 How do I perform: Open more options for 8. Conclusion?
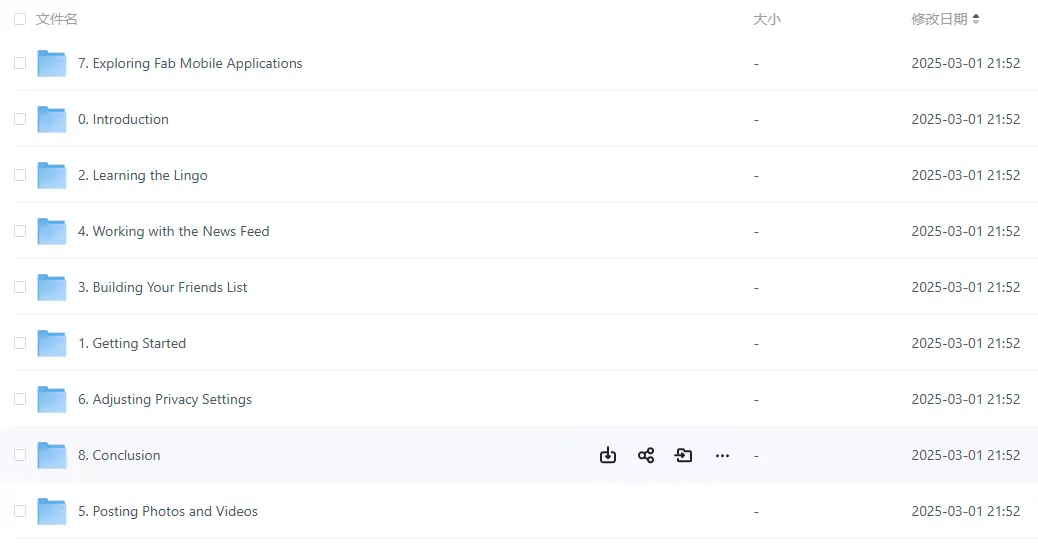722,456
